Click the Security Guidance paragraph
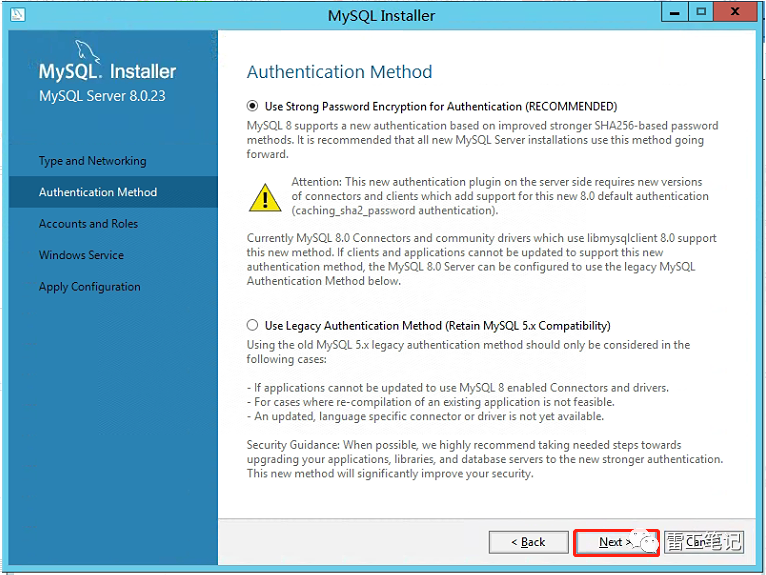This screenshot has height=575, width=766. click(485, 459)
